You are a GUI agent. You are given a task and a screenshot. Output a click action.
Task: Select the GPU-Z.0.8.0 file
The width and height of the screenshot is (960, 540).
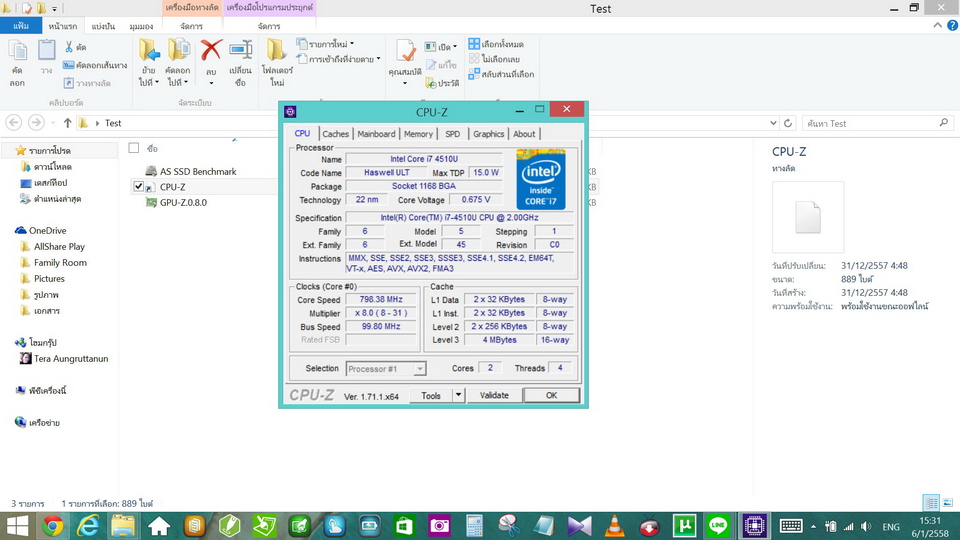[176, 202]
